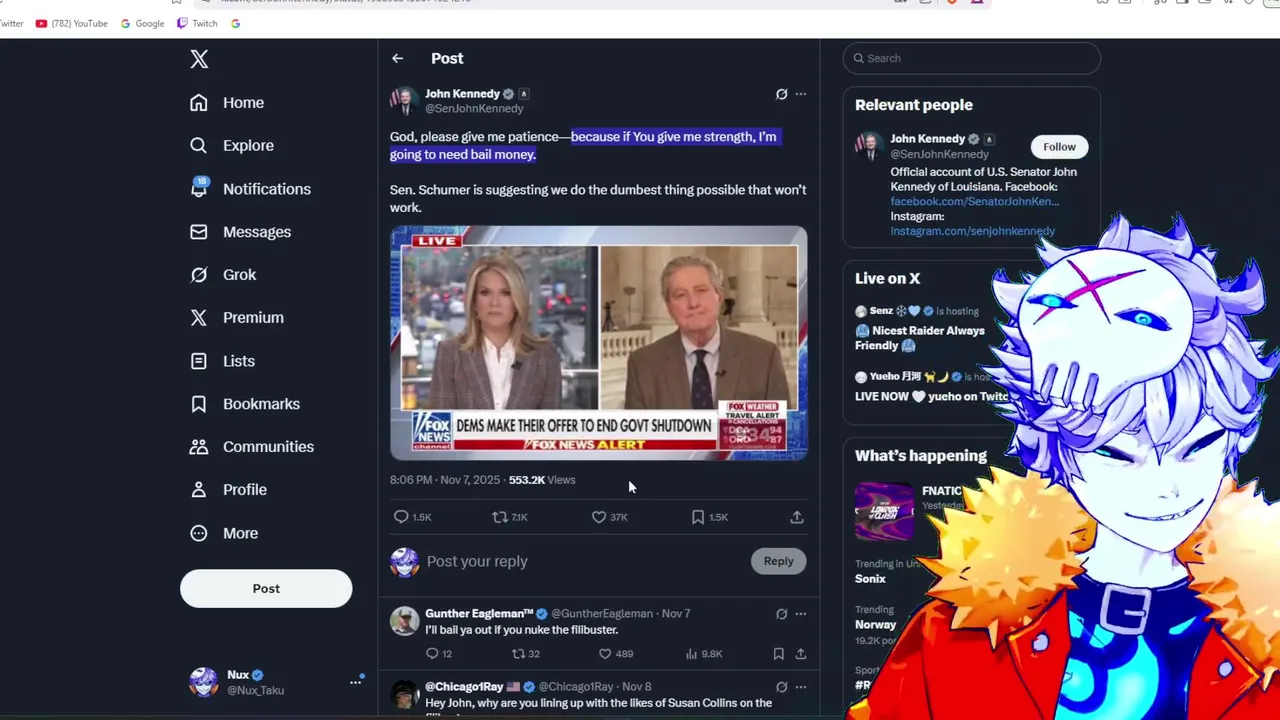Click the 553.2K Views count
Image resolution: width=1280 pixels, height=720 pixels.
pyautogui.click(x=542, y=480)
